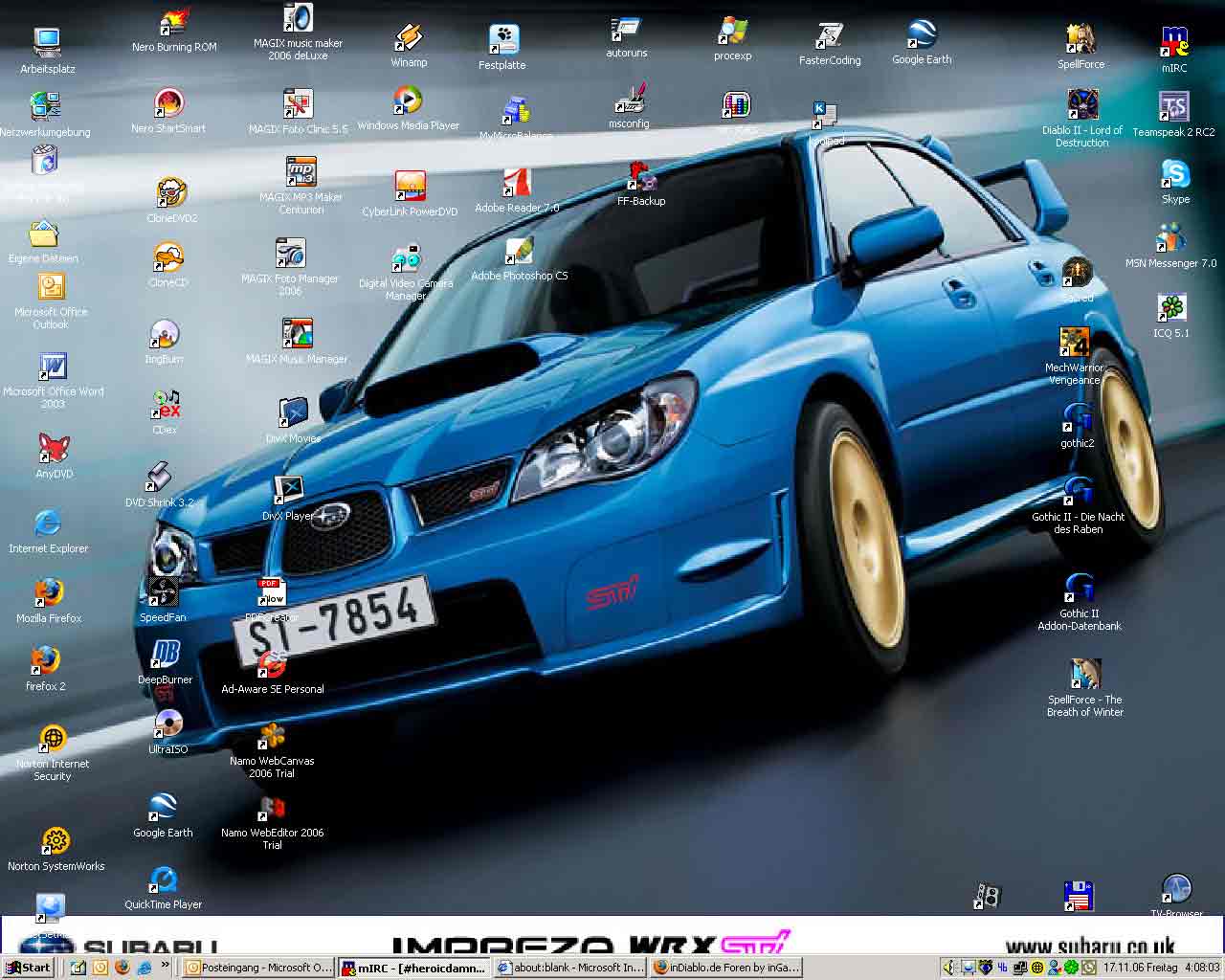Open Eigene Dateien folder icon
Image resolution: width=1225 pixels, height=980 pixels.
44,234
